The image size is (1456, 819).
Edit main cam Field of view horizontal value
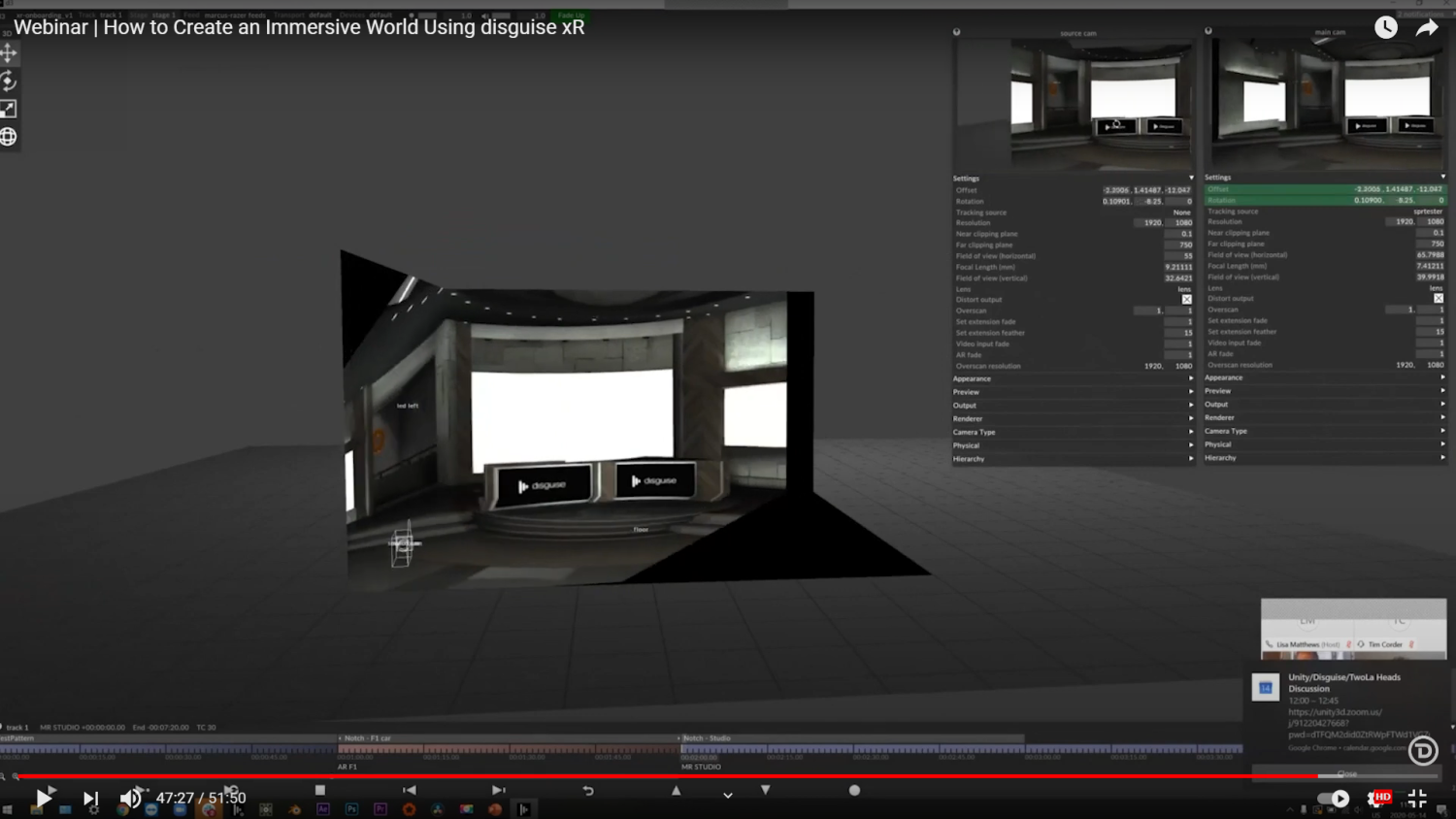(1430, 255)
